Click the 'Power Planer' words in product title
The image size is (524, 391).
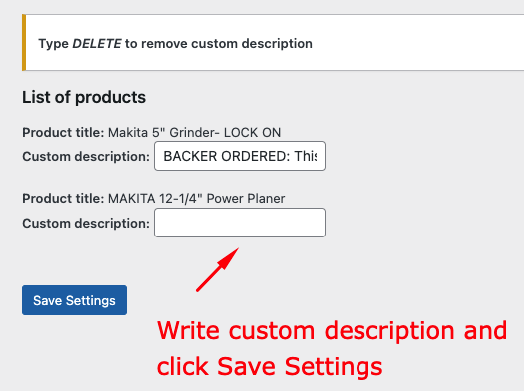tap(246, 199)
